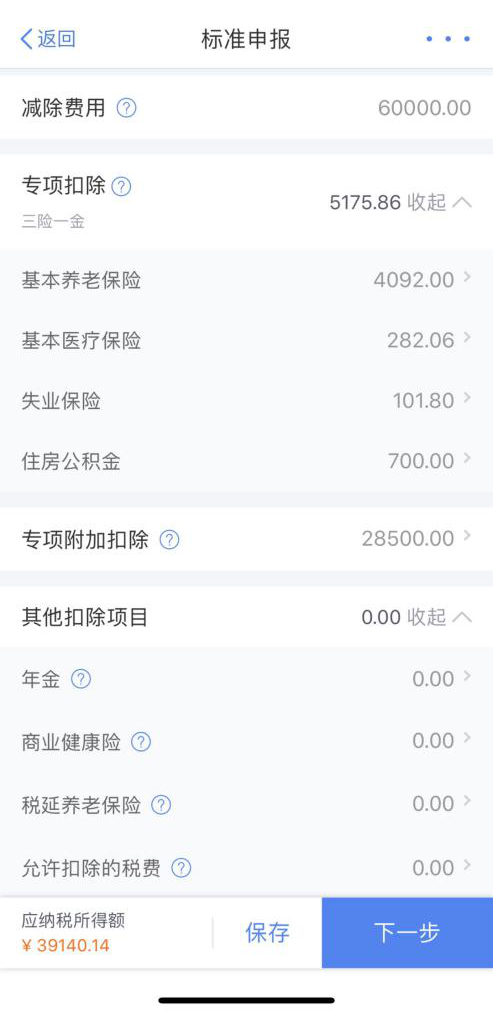Tap the help icon beside 税延养老保险
This screenshot has width=493, height=1012.
(x=161, y=805)
